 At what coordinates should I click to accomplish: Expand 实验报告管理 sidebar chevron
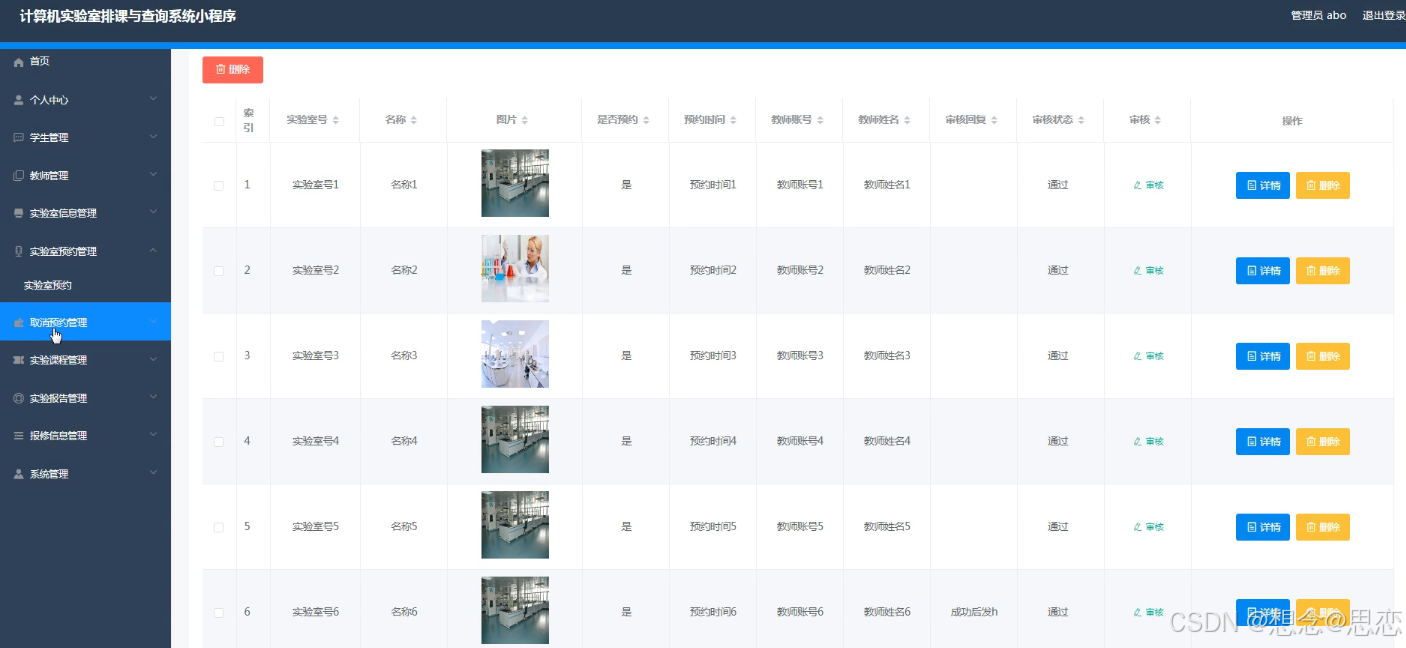coord(153,397)
